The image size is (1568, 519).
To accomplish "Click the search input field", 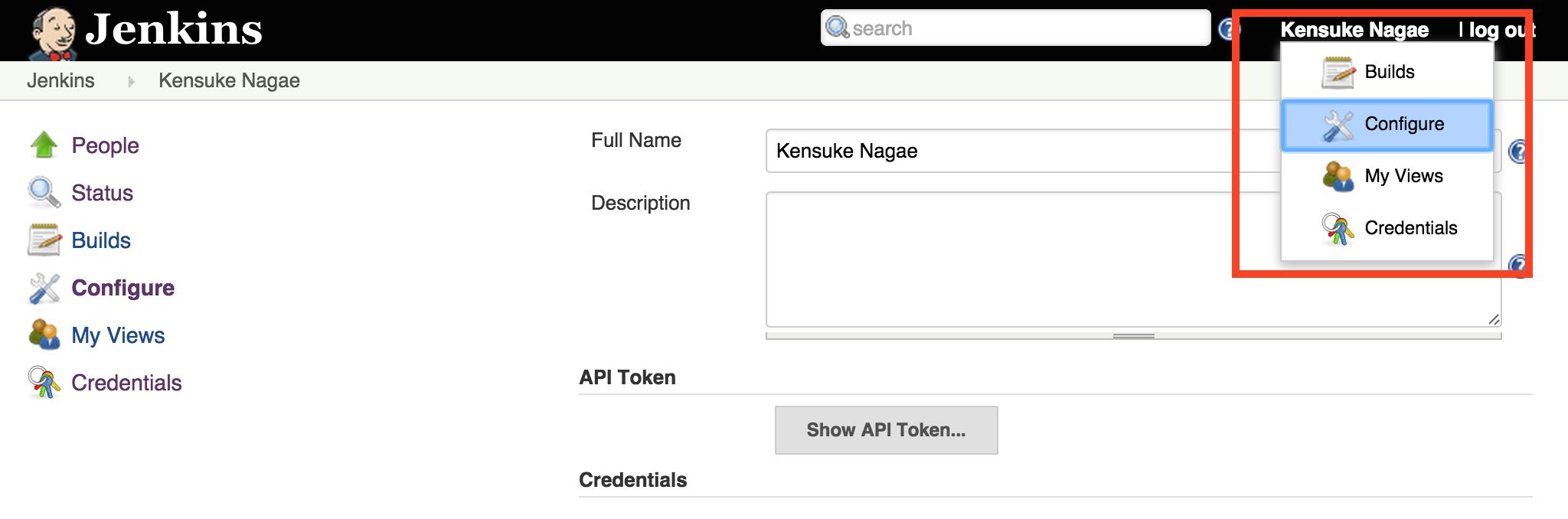I will 1015,28.
